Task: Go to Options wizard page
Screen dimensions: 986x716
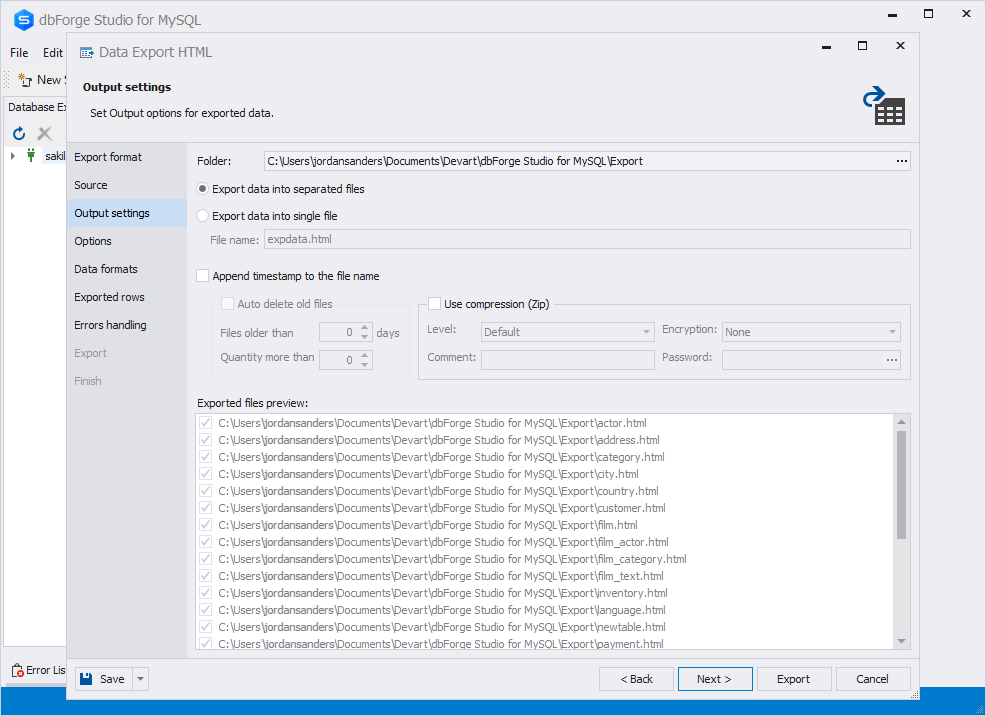Action: (127, 241)
